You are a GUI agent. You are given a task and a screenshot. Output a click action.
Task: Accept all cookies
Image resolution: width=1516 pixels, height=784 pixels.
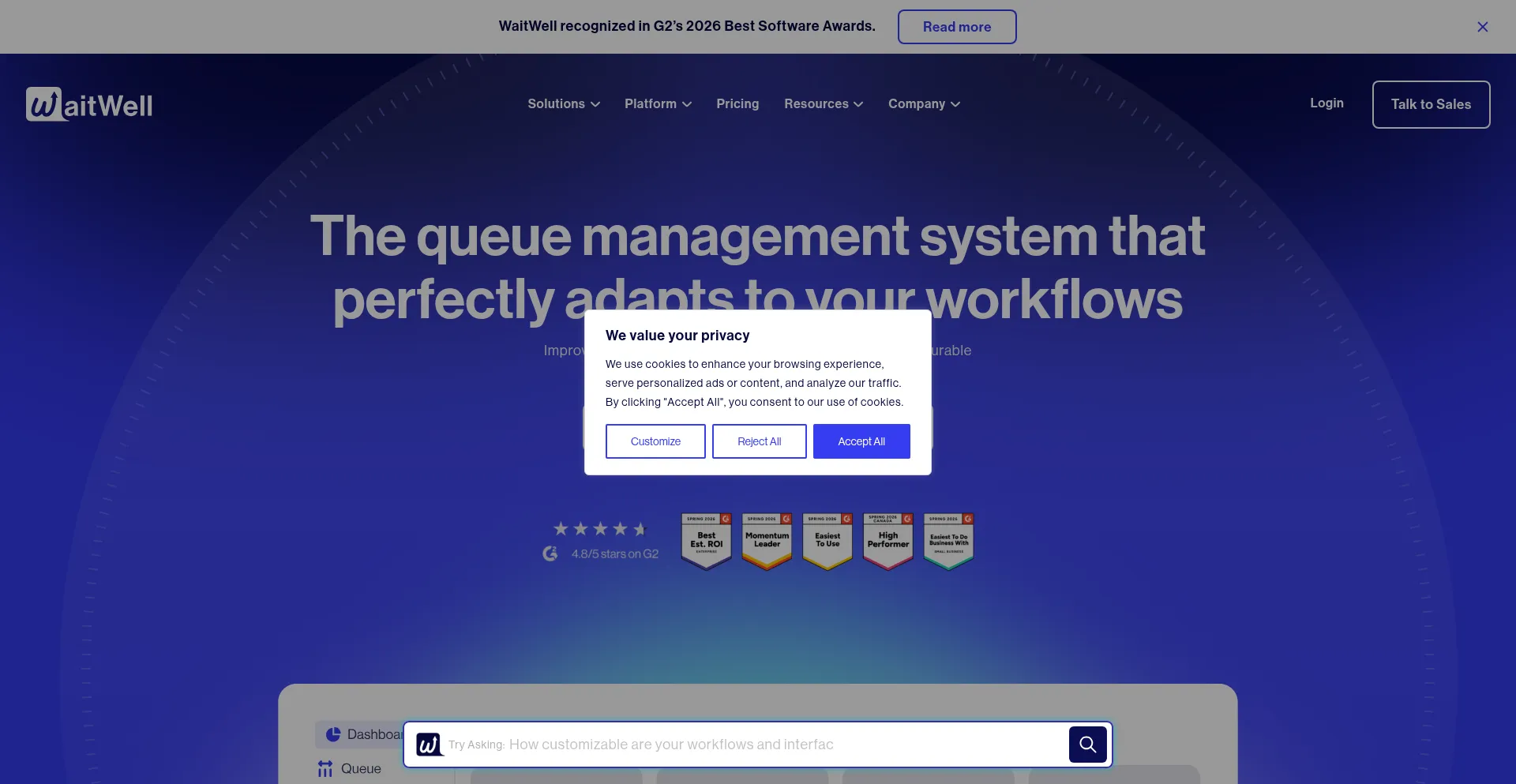pos(861,441)
